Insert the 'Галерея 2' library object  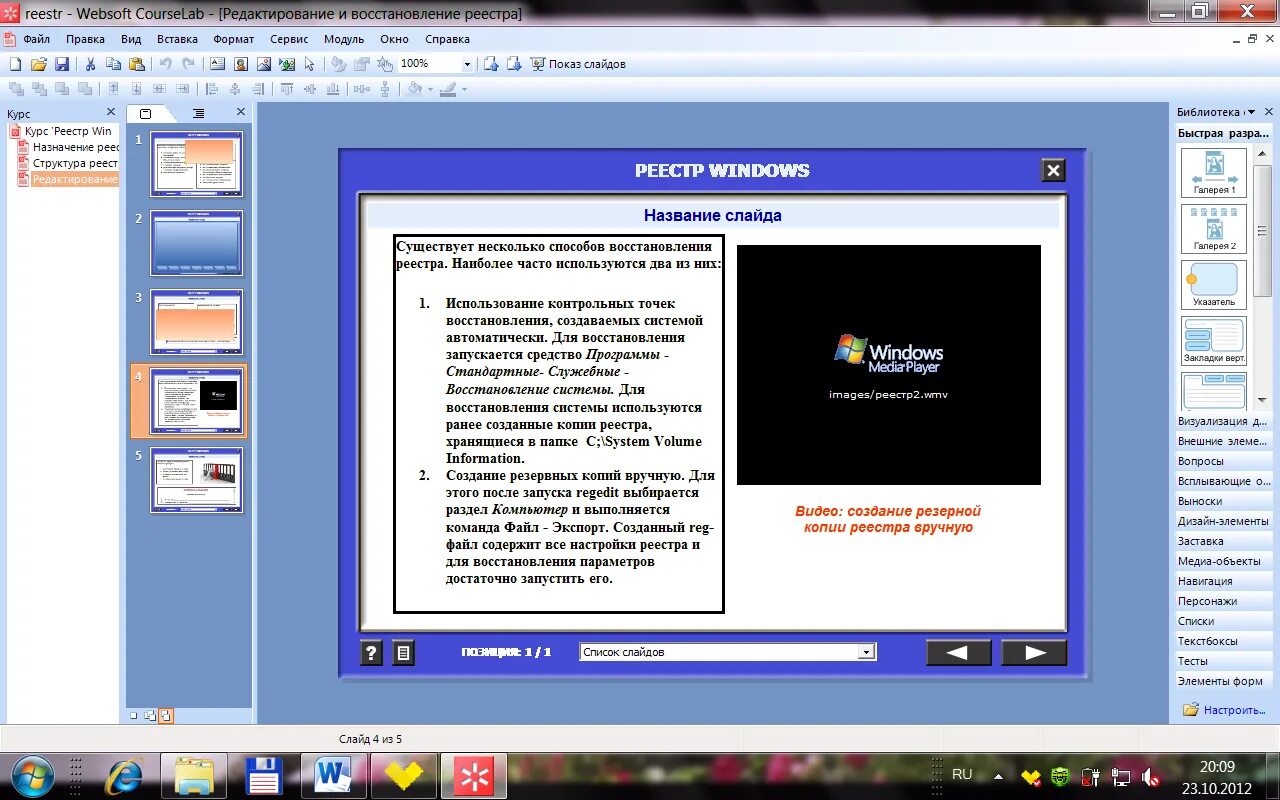tap(1214, 229)
